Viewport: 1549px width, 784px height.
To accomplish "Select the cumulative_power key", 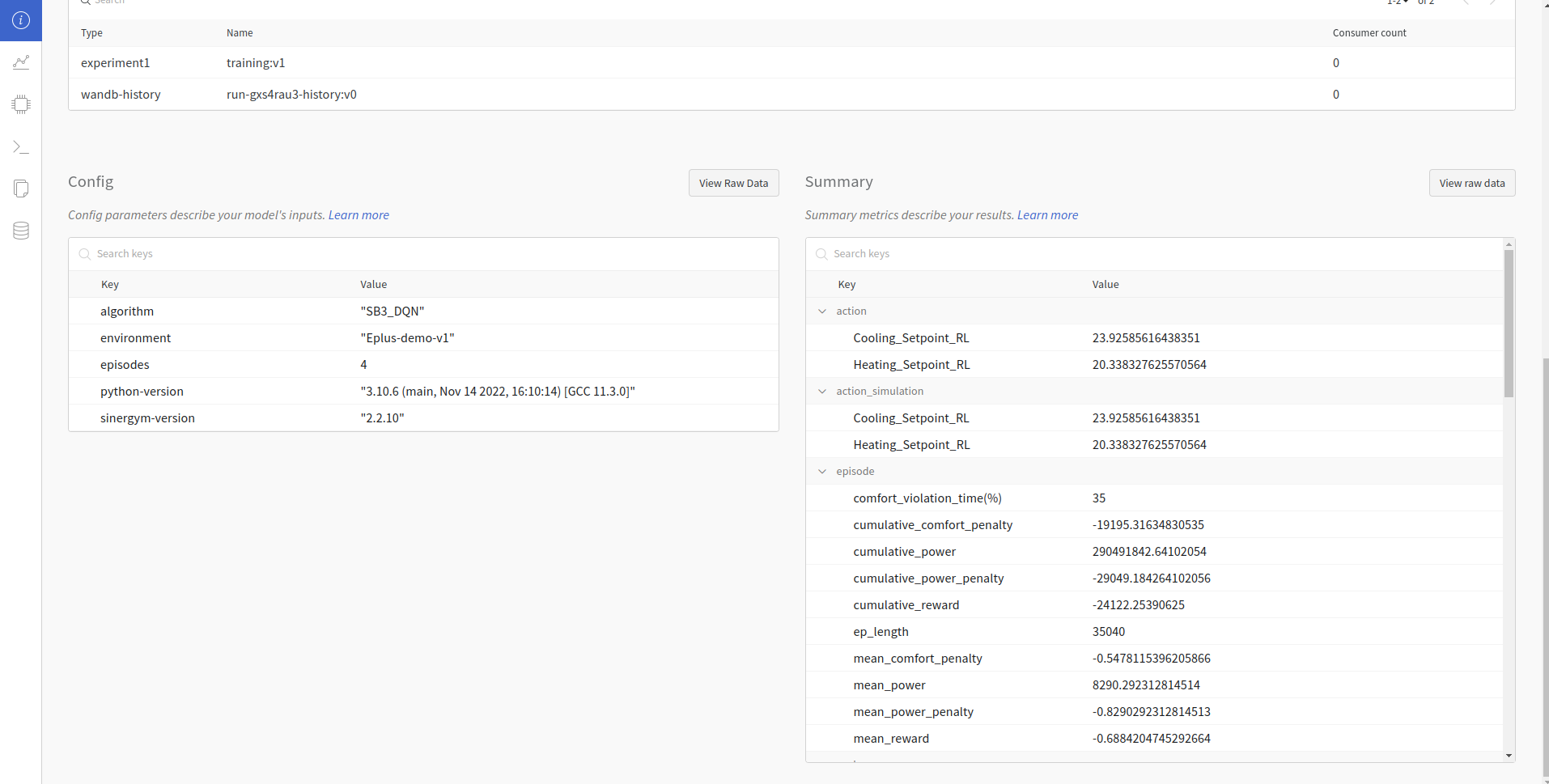I will (x=904, y=552).
